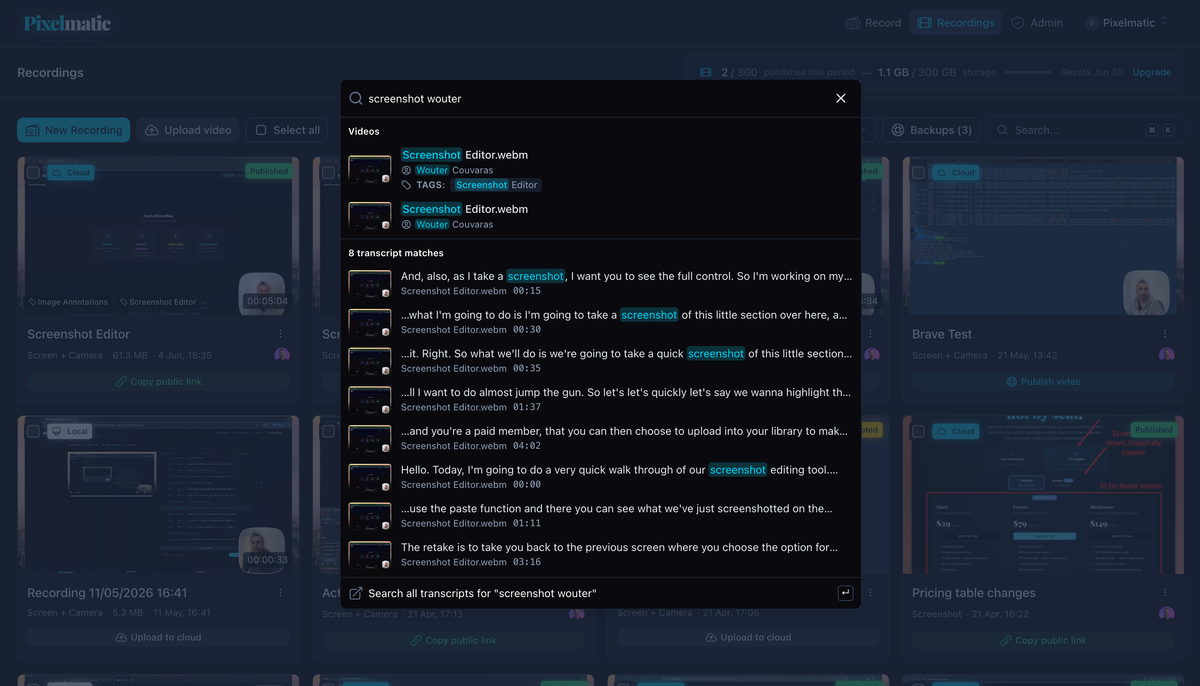Click the magnifier icon in the search modal
The image size is (1200, 686).
tap(356, 99)
